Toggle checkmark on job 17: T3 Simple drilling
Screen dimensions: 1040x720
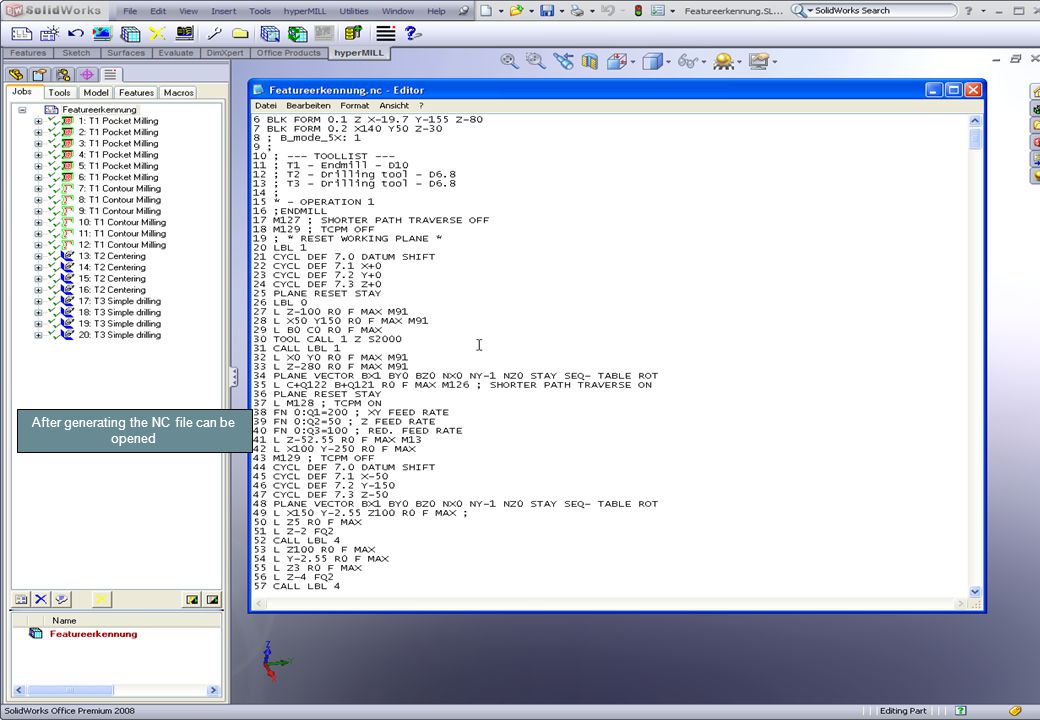(x=54, y=301)
